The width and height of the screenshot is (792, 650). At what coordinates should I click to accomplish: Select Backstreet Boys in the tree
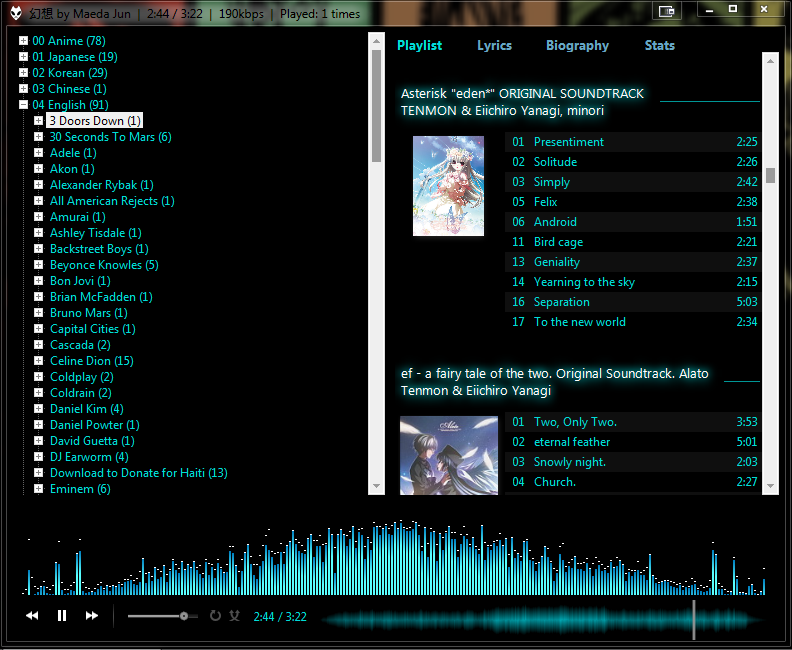coord(99,249)
